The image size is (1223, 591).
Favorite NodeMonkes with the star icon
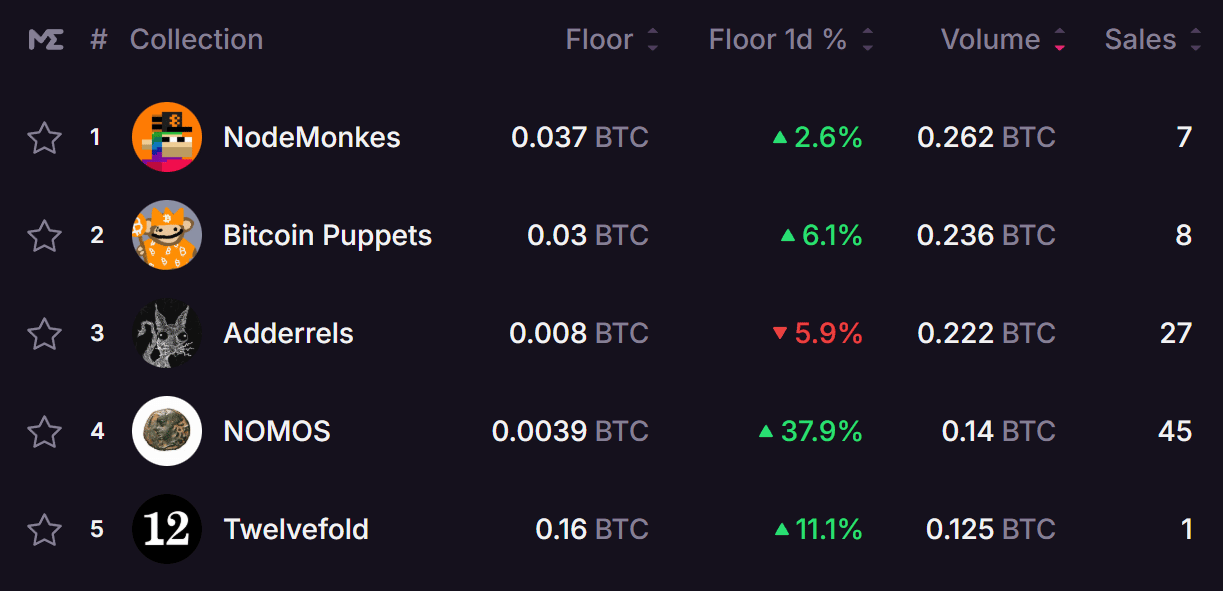coord(44,137)
